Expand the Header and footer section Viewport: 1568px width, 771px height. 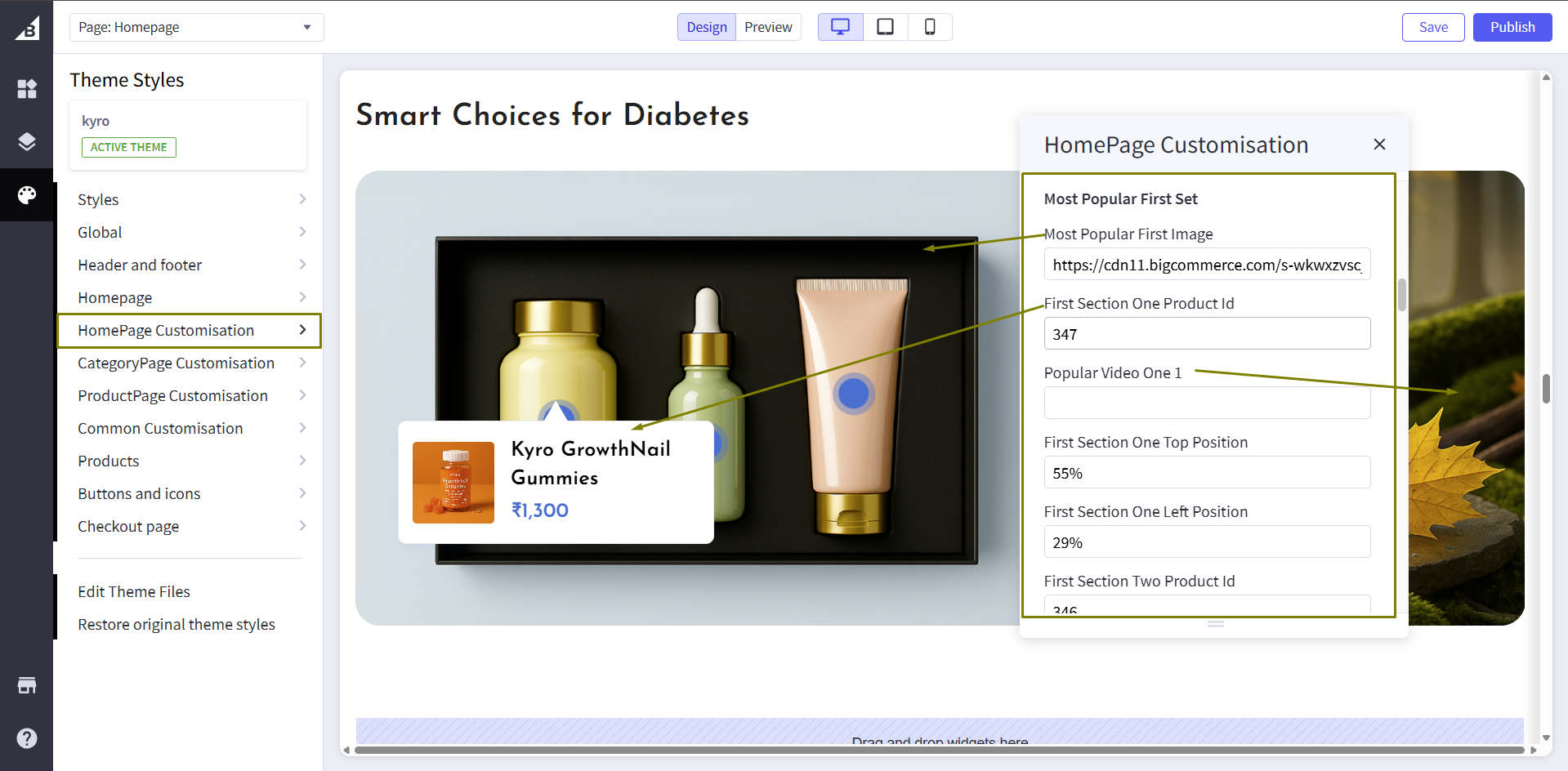point(190,265)
